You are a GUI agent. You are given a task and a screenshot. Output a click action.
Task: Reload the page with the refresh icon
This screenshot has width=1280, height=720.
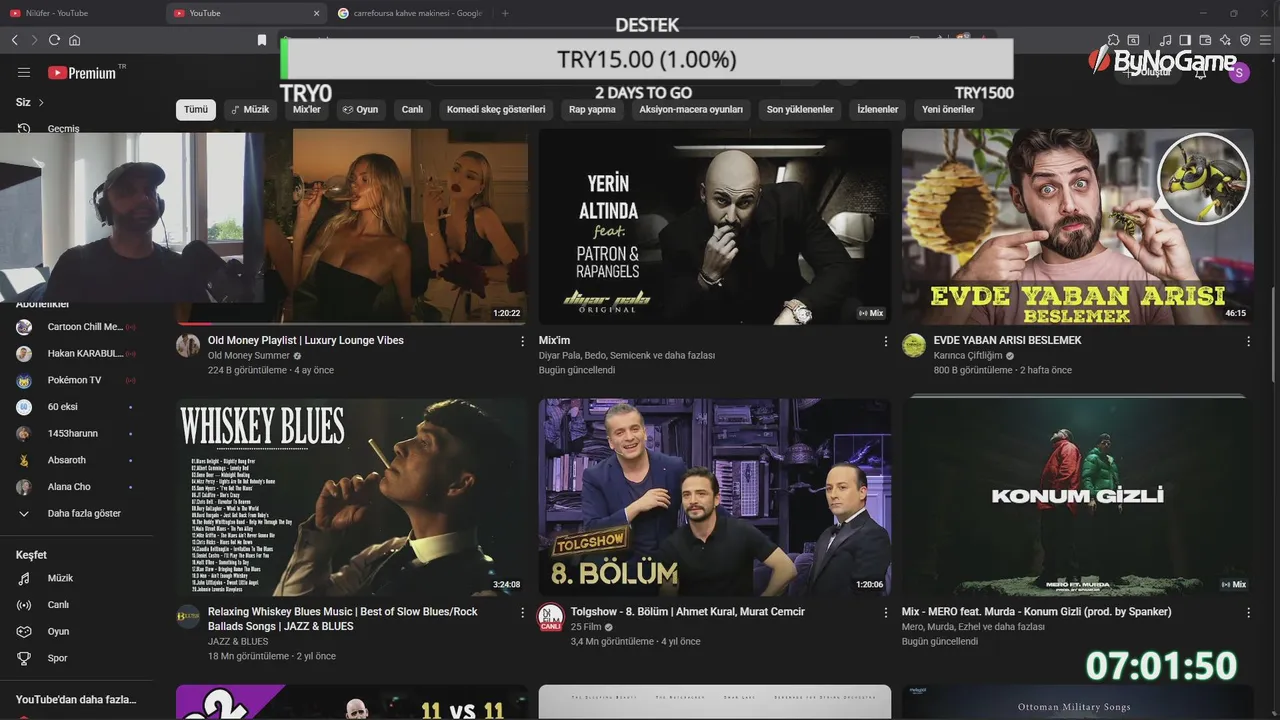click(54, 40)
